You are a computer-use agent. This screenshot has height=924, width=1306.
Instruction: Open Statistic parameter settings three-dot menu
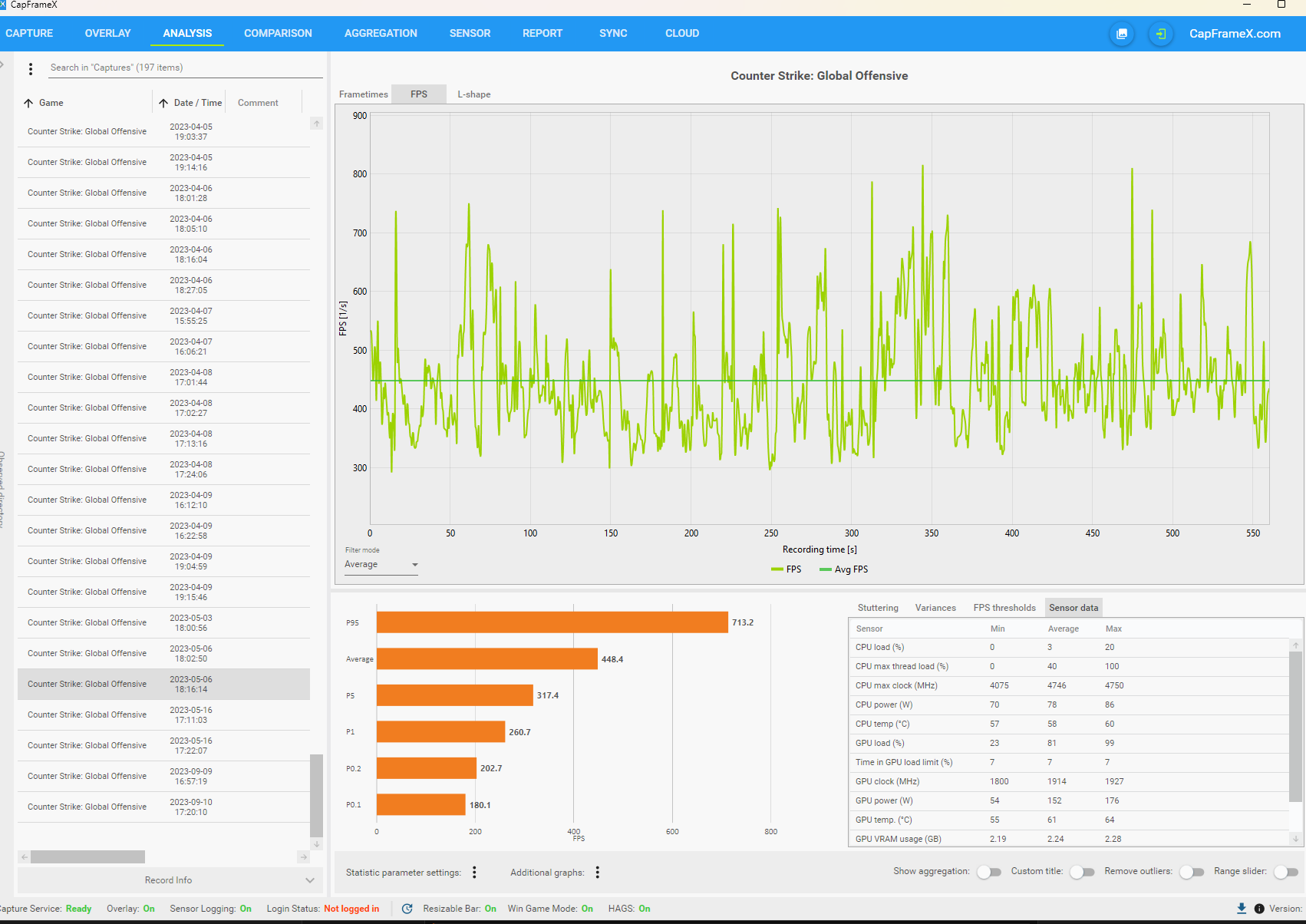click(x=474, y=873)
